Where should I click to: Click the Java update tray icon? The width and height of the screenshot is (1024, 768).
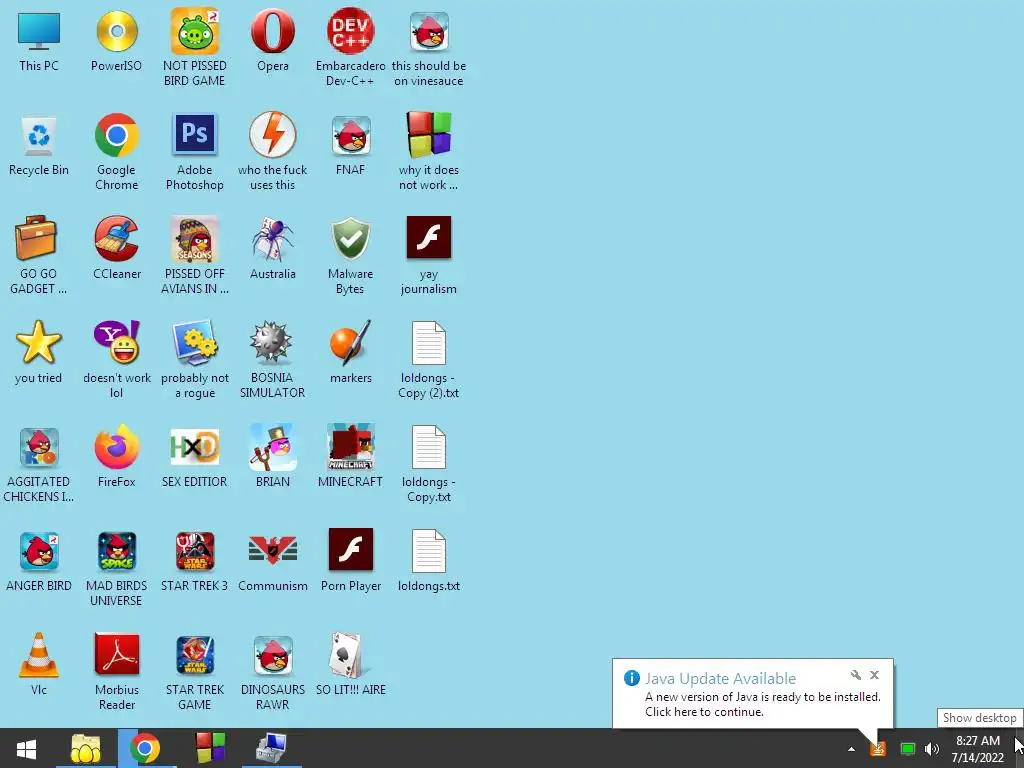[x=878, y=749]
